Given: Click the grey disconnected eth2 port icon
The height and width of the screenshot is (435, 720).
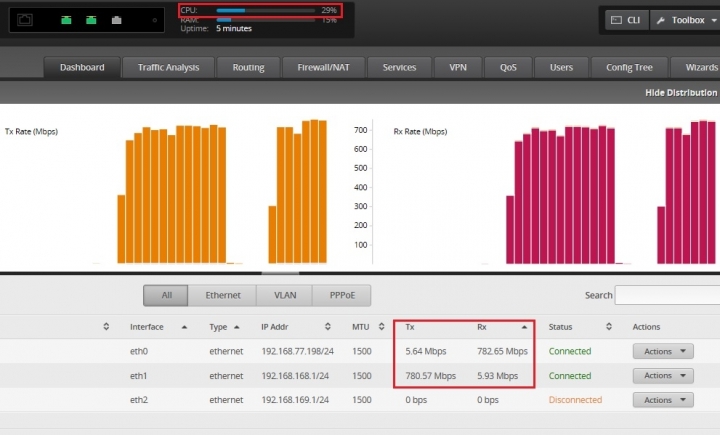Looking at the screenshot, I should 117,20.
